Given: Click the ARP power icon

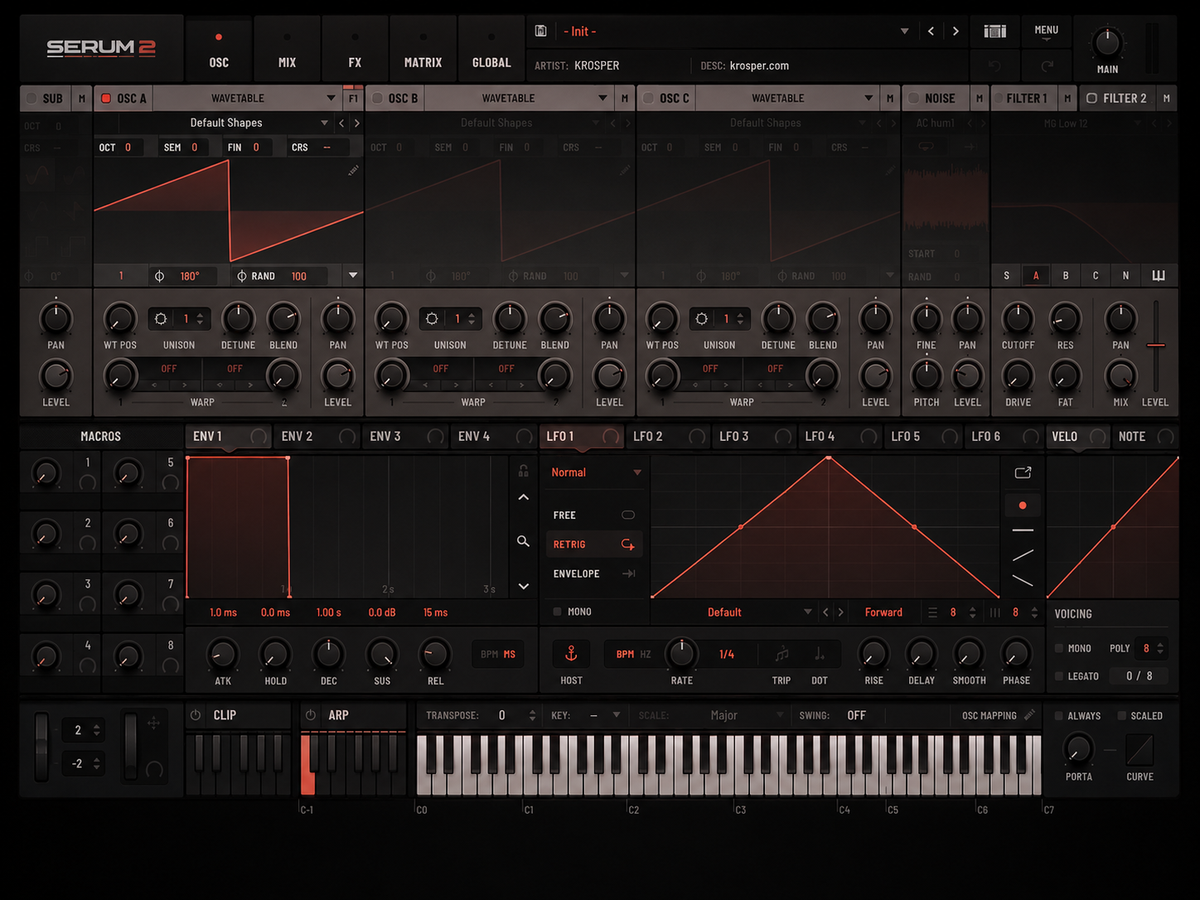Looking at the screenshot, I should [x=311, y=715].
